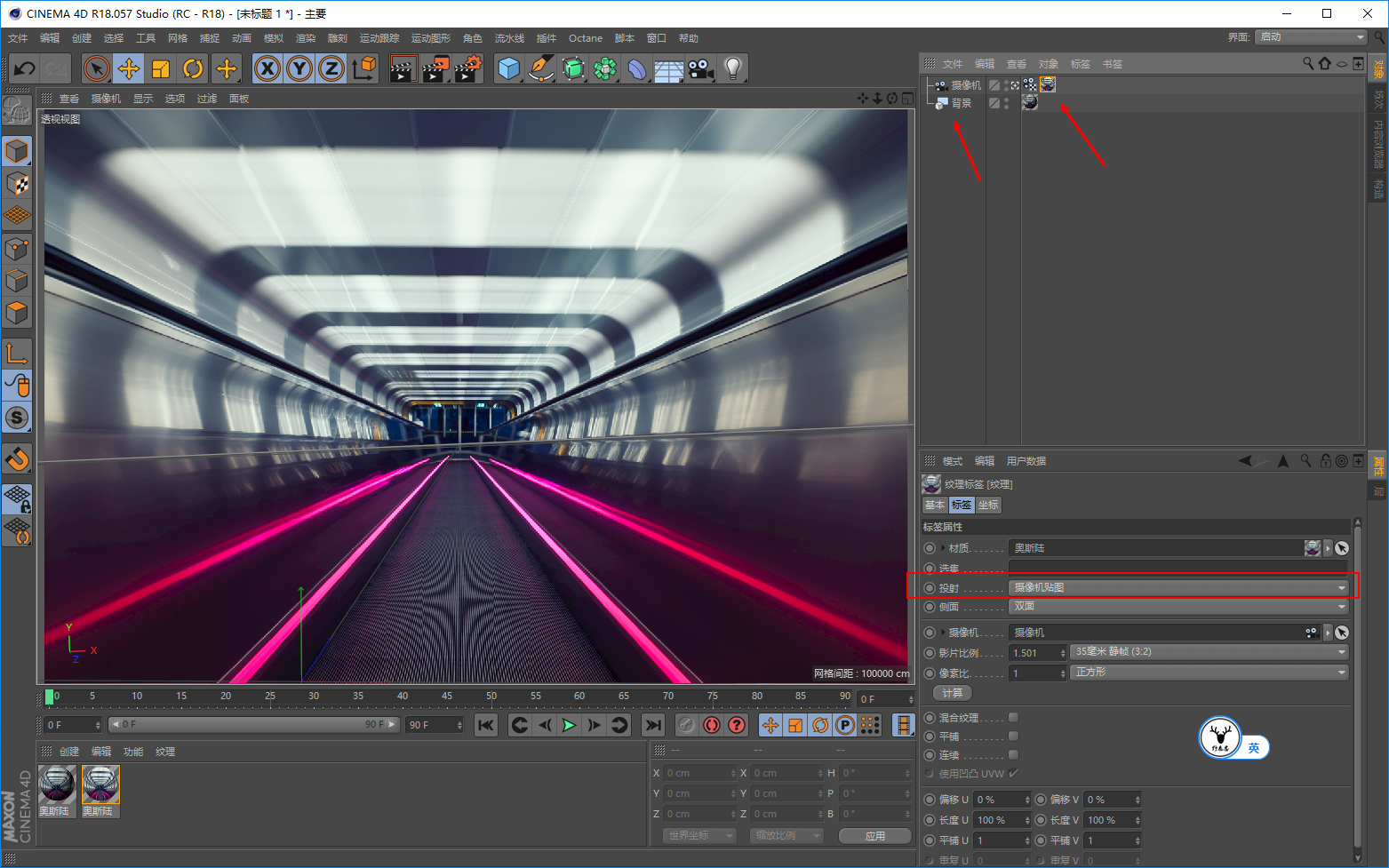
Task: Select the Live Selection tool
Action: pyautogui.click(x=96, y=68)
